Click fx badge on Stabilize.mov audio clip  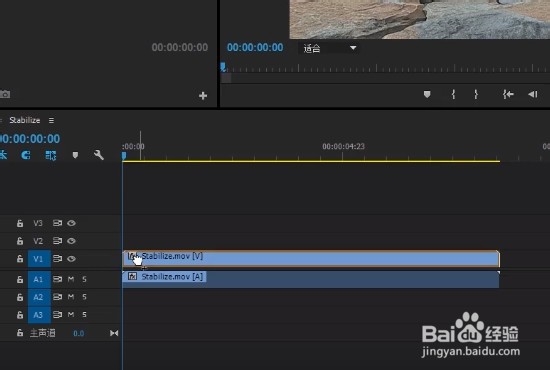pyautogui.click(x=132, y=277)
